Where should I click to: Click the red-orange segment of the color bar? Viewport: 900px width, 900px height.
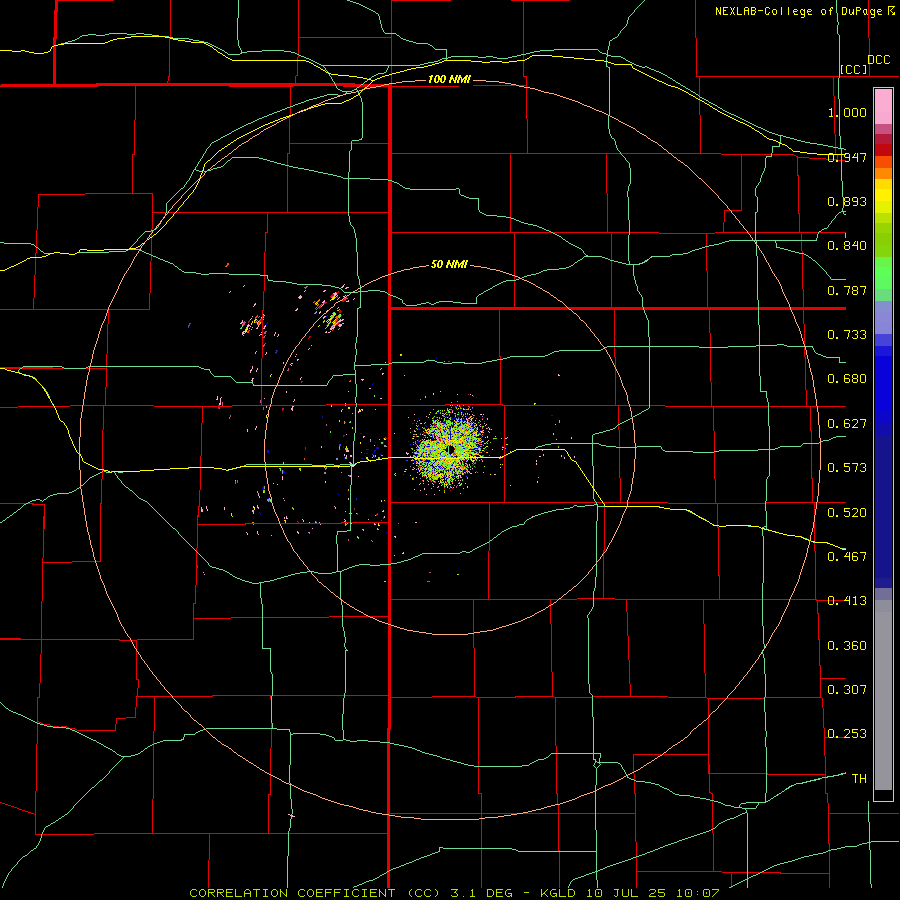point(883,161)
